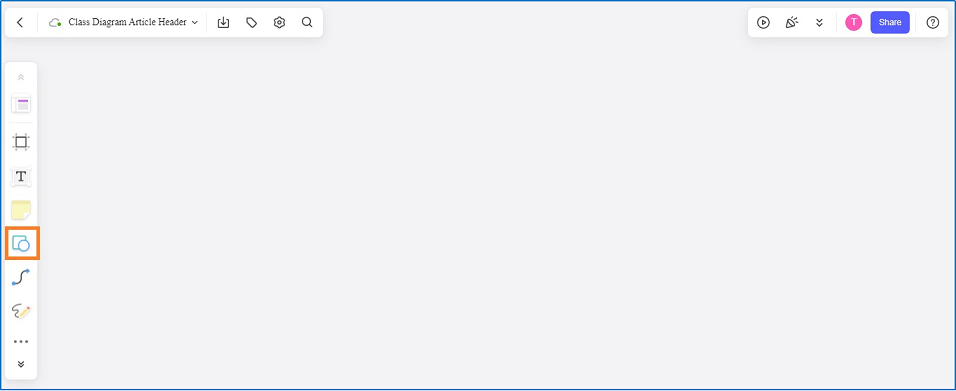Open board settings gear icon

(x=279, y=23)
